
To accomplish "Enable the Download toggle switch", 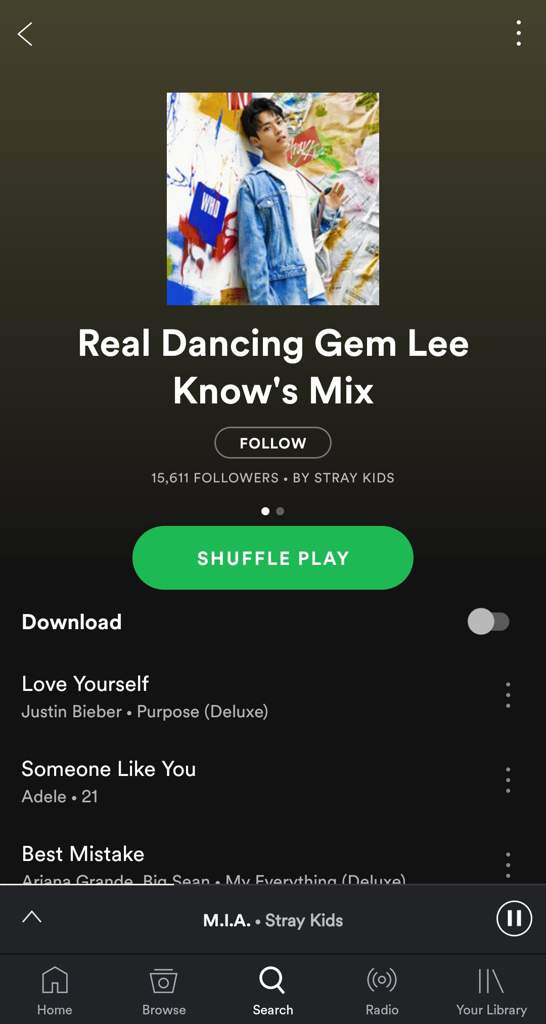I will coord(488,622).
